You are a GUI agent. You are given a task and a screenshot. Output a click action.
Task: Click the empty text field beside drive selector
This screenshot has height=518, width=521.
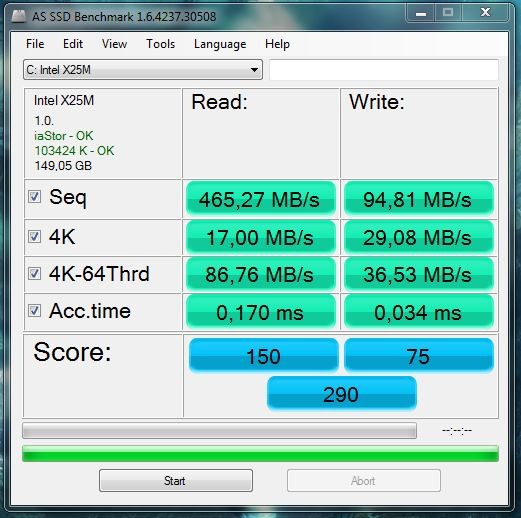(384, 70)
